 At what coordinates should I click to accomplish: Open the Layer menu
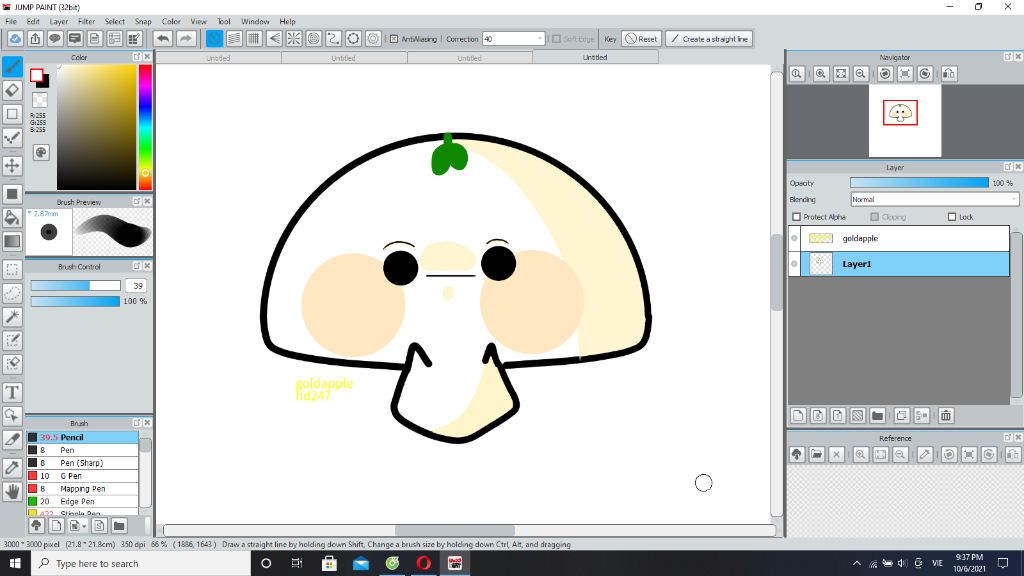click(x=59, y=22)
